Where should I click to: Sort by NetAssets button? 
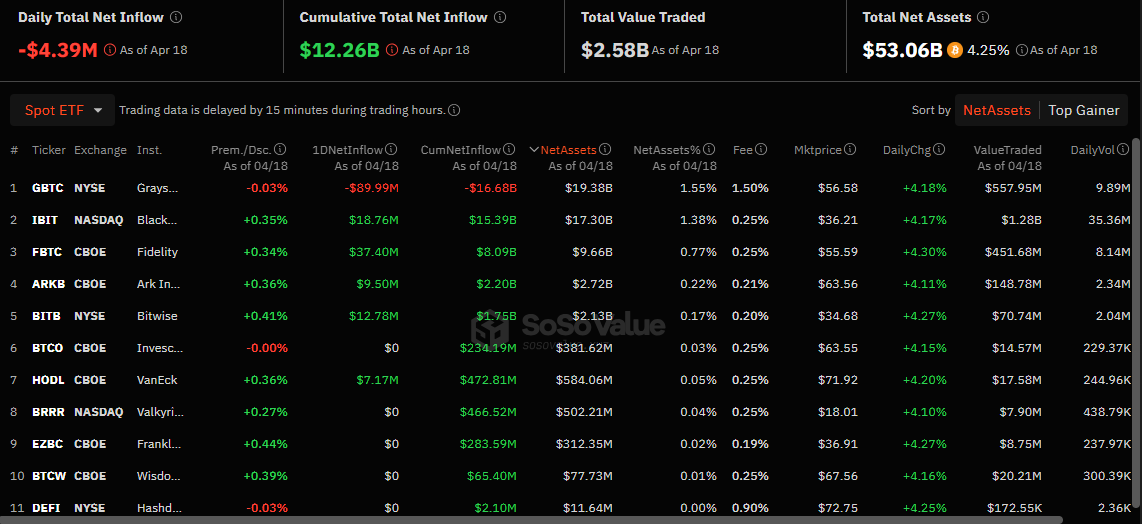(x=996, y=111)
